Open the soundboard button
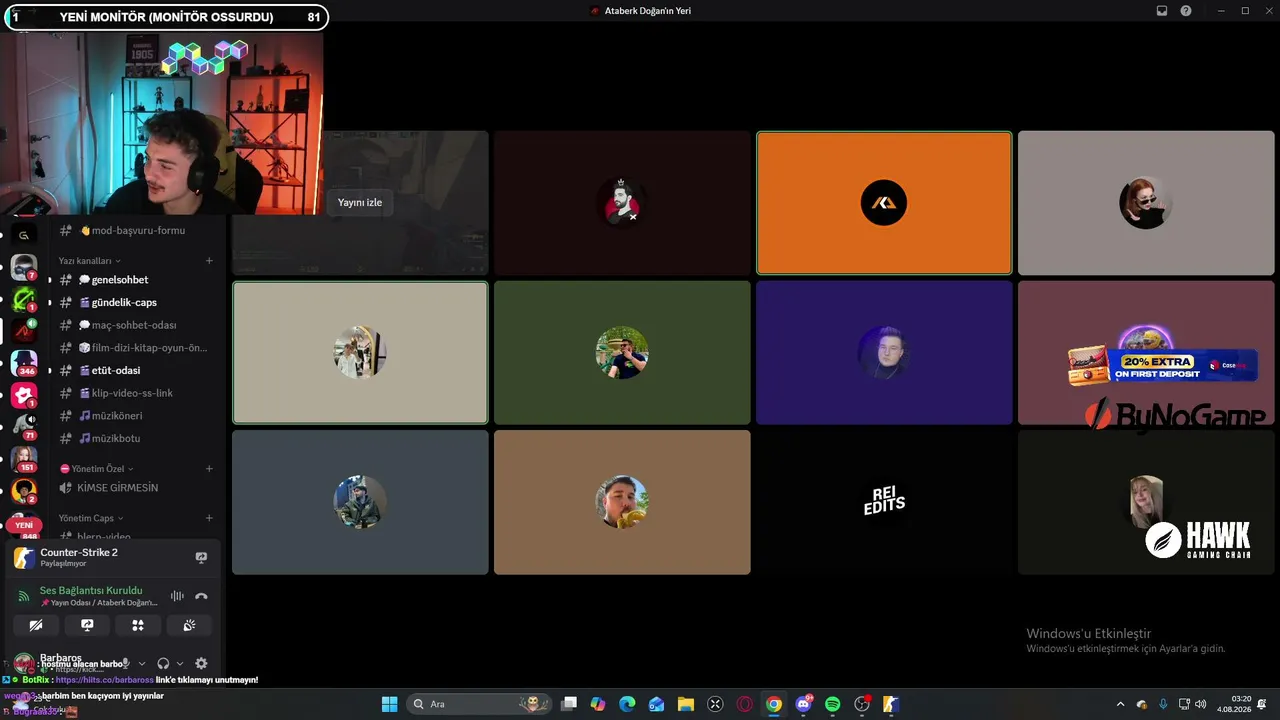Screen dimensions: 1280x720 pos(189,625)
